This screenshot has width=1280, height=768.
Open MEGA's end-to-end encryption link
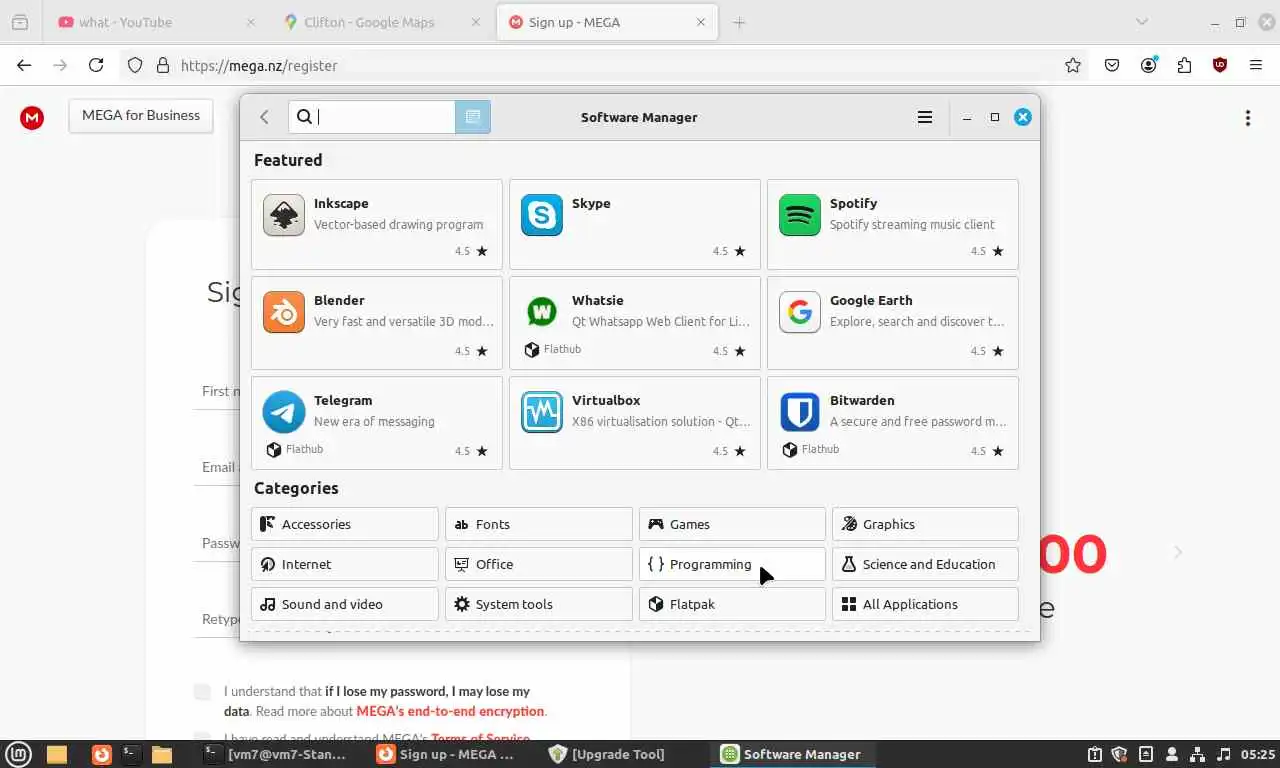(450, 711)
